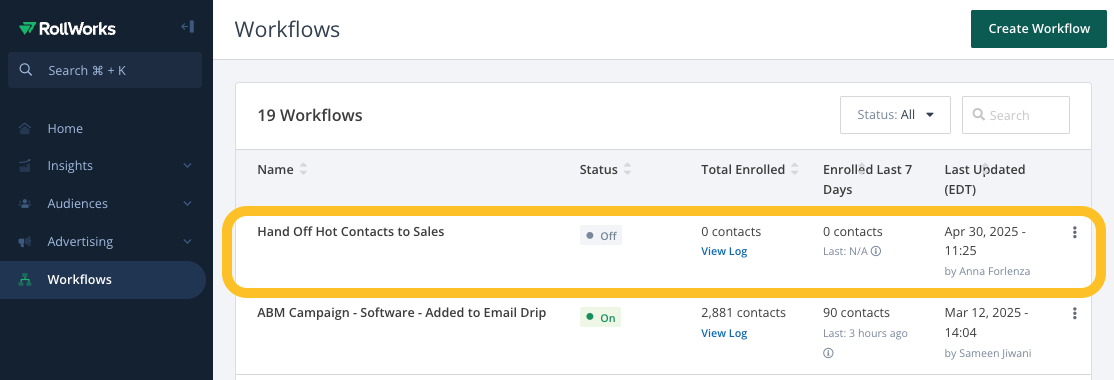Image resolution: width=1114 pixels, height=380 pixels.
Task: Click the Insights chart icon
Action: 26,166
